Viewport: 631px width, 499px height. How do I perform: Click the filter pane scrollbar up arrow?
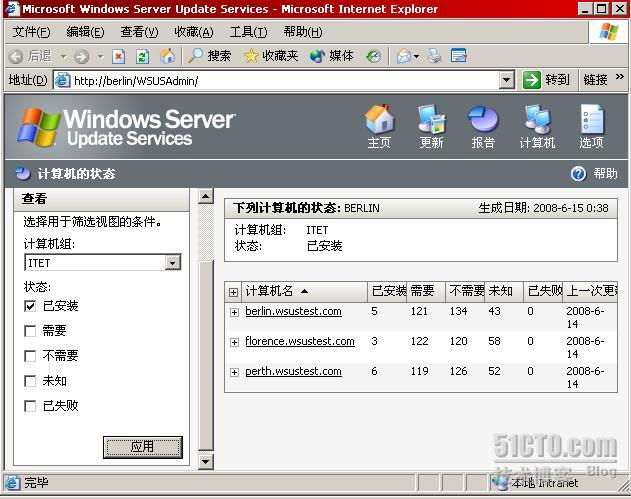[x=206, y=196]
